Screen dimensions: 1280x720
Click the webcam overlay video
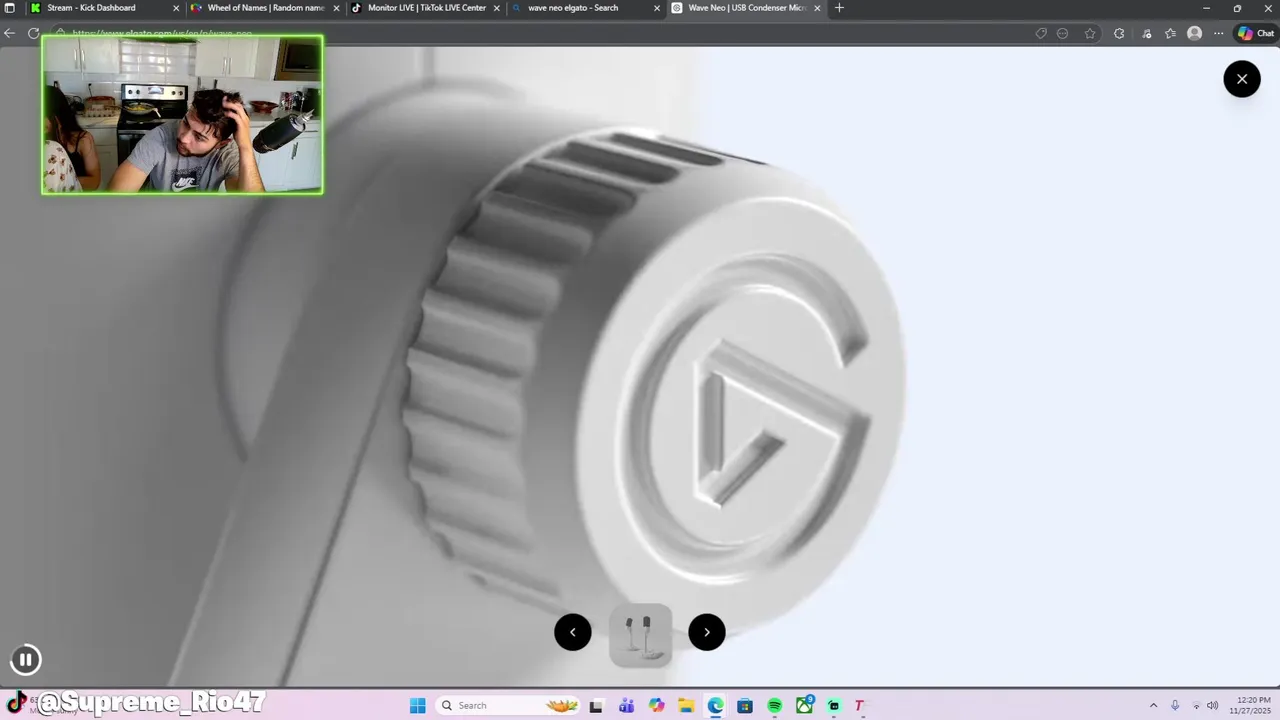click(182, 115)
